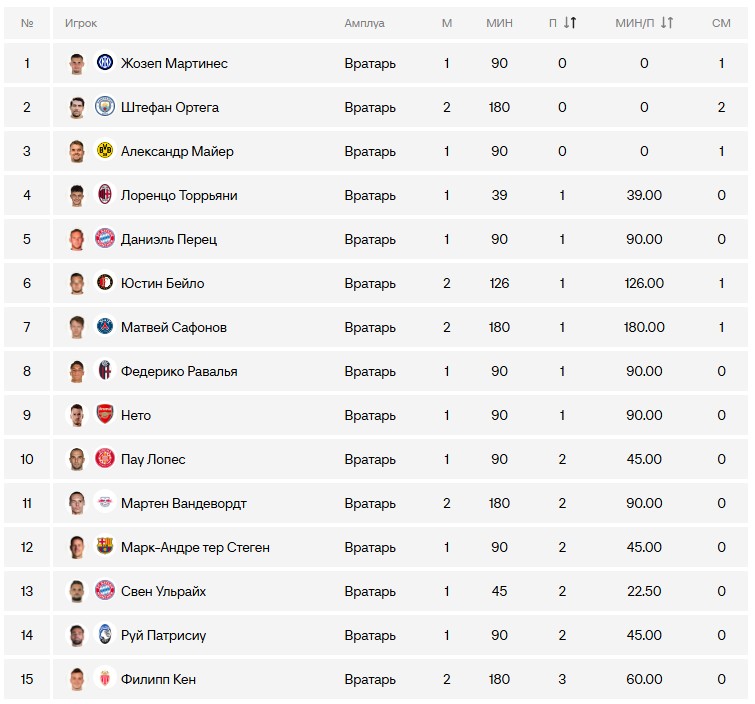Screen dimensions: 755x704
Task: Click Arsenal badge beside Нето
Action: tap(104, 415)
